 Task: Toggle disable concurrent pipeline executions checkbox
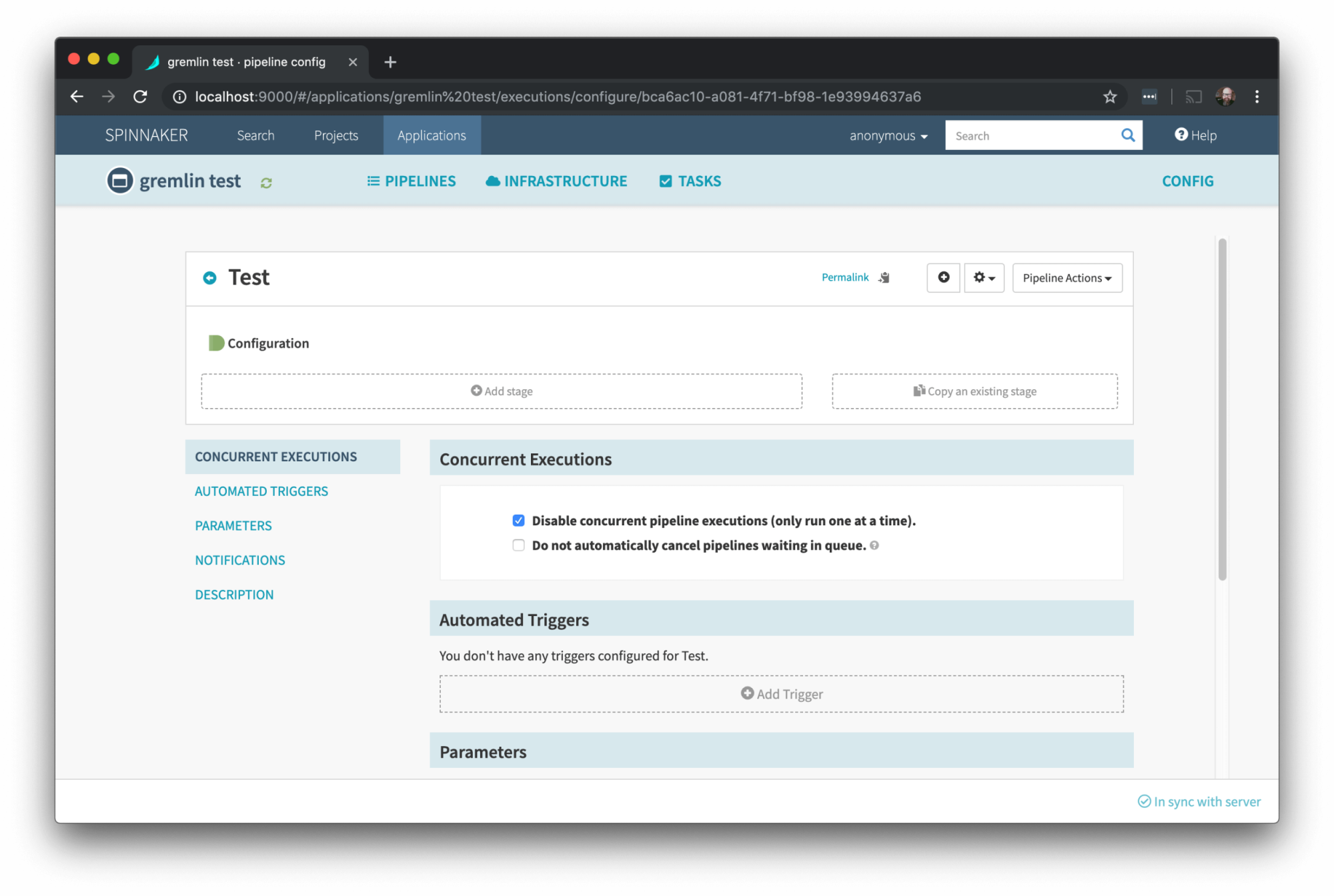click(x=518, y=521)
